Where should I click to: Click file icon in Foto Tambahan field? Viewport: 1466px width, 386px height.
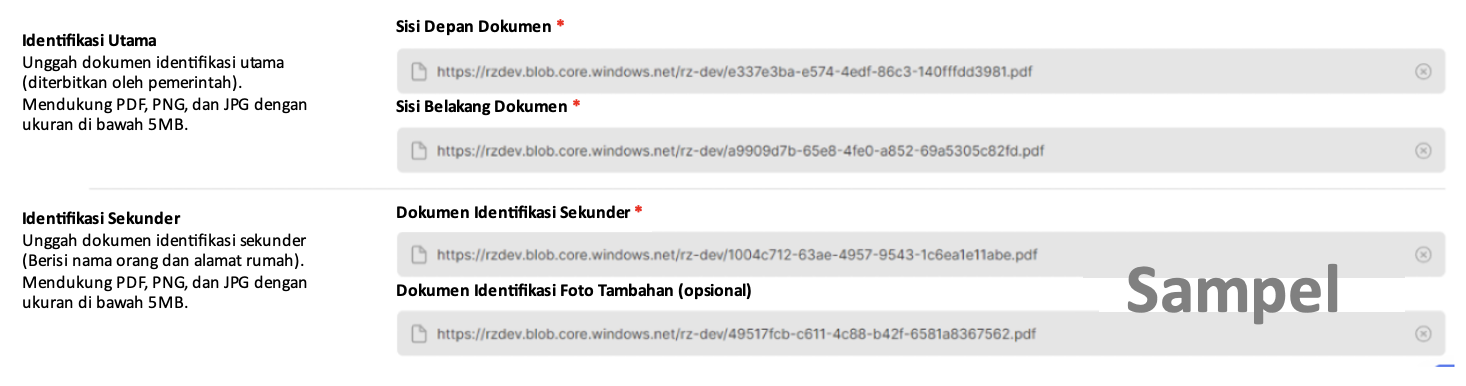419,333
